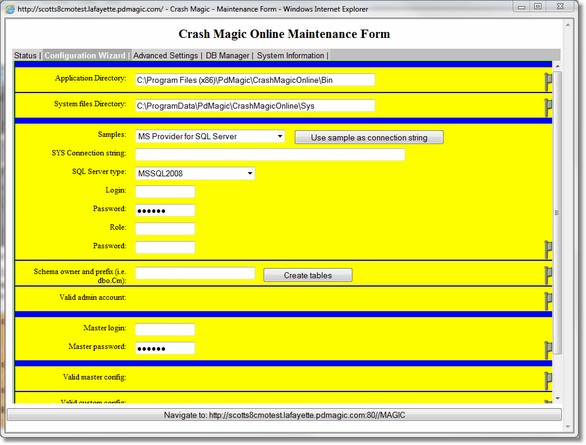Switch to the Status tab
The height and width of the screenshot is (445, 586).
[25, 55]
